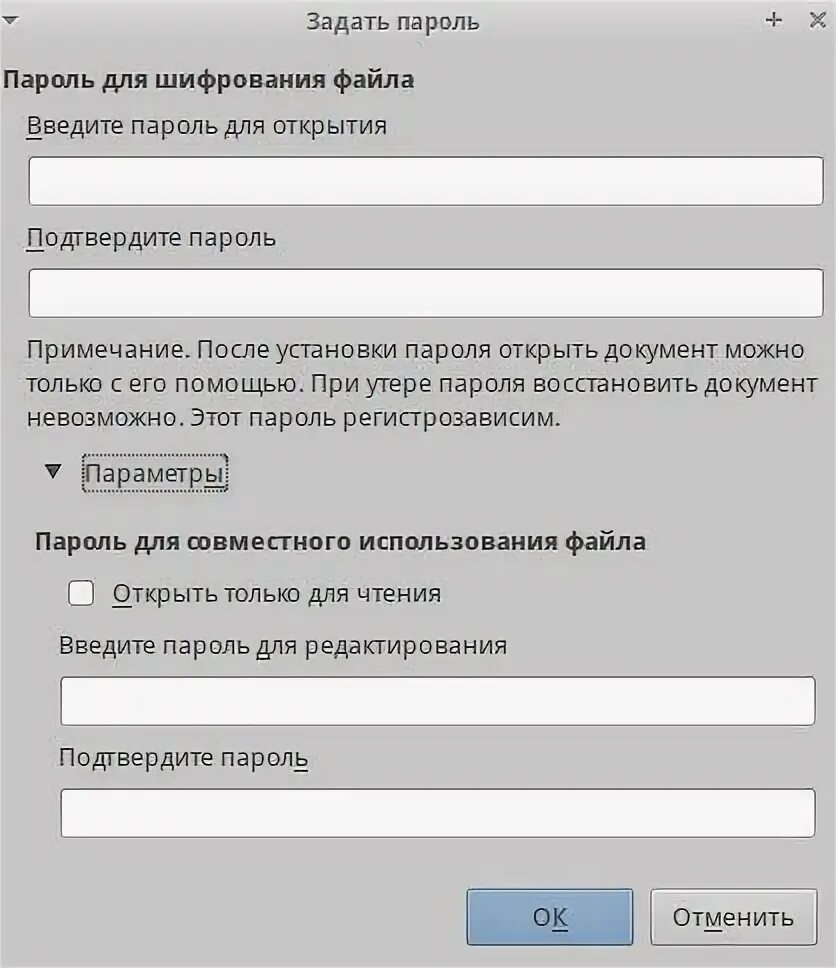Click the Задать пароль title bar text

pyautogui.click(x=393, y=22)
